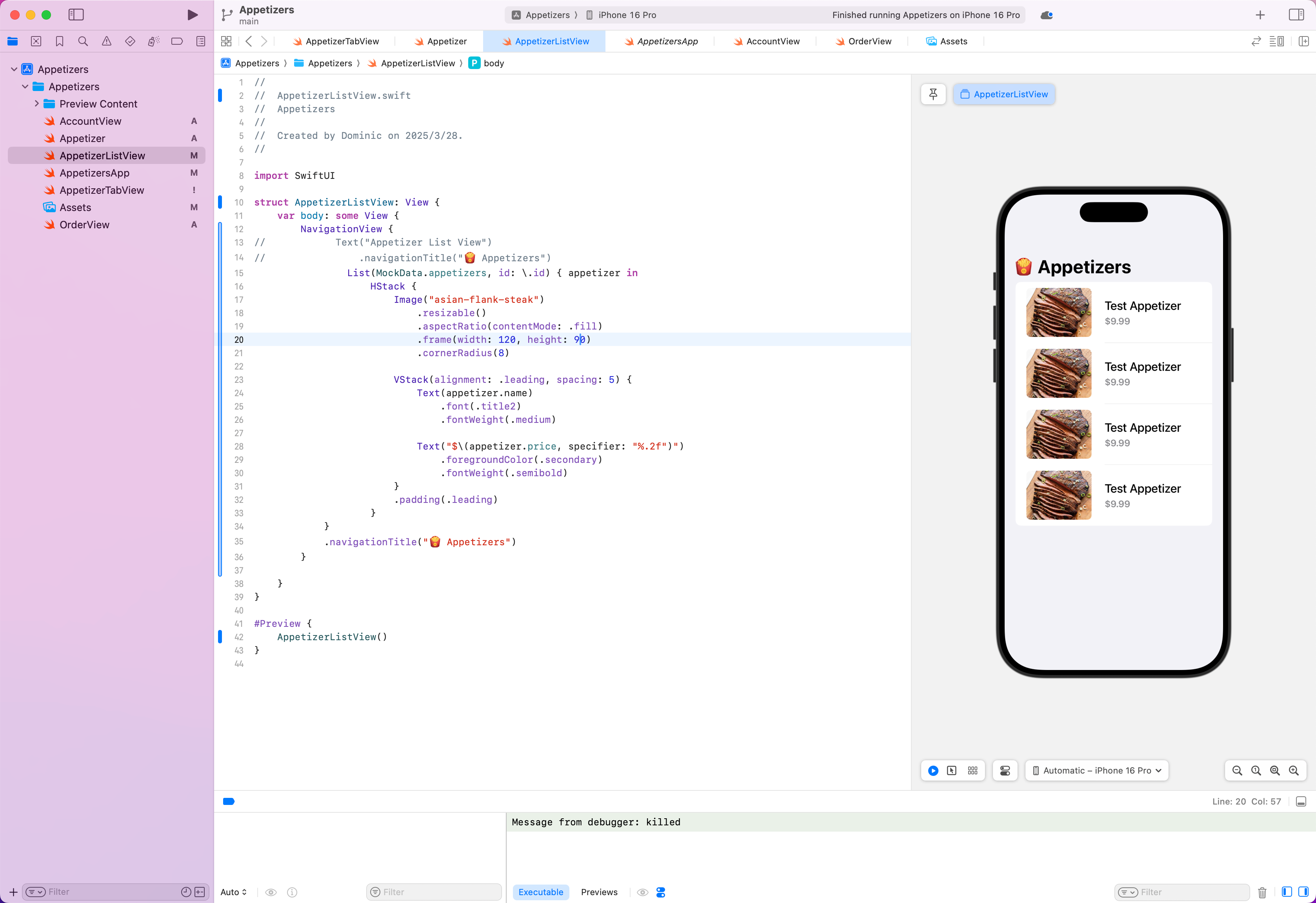Select the Previews console output button

[599, 892]
